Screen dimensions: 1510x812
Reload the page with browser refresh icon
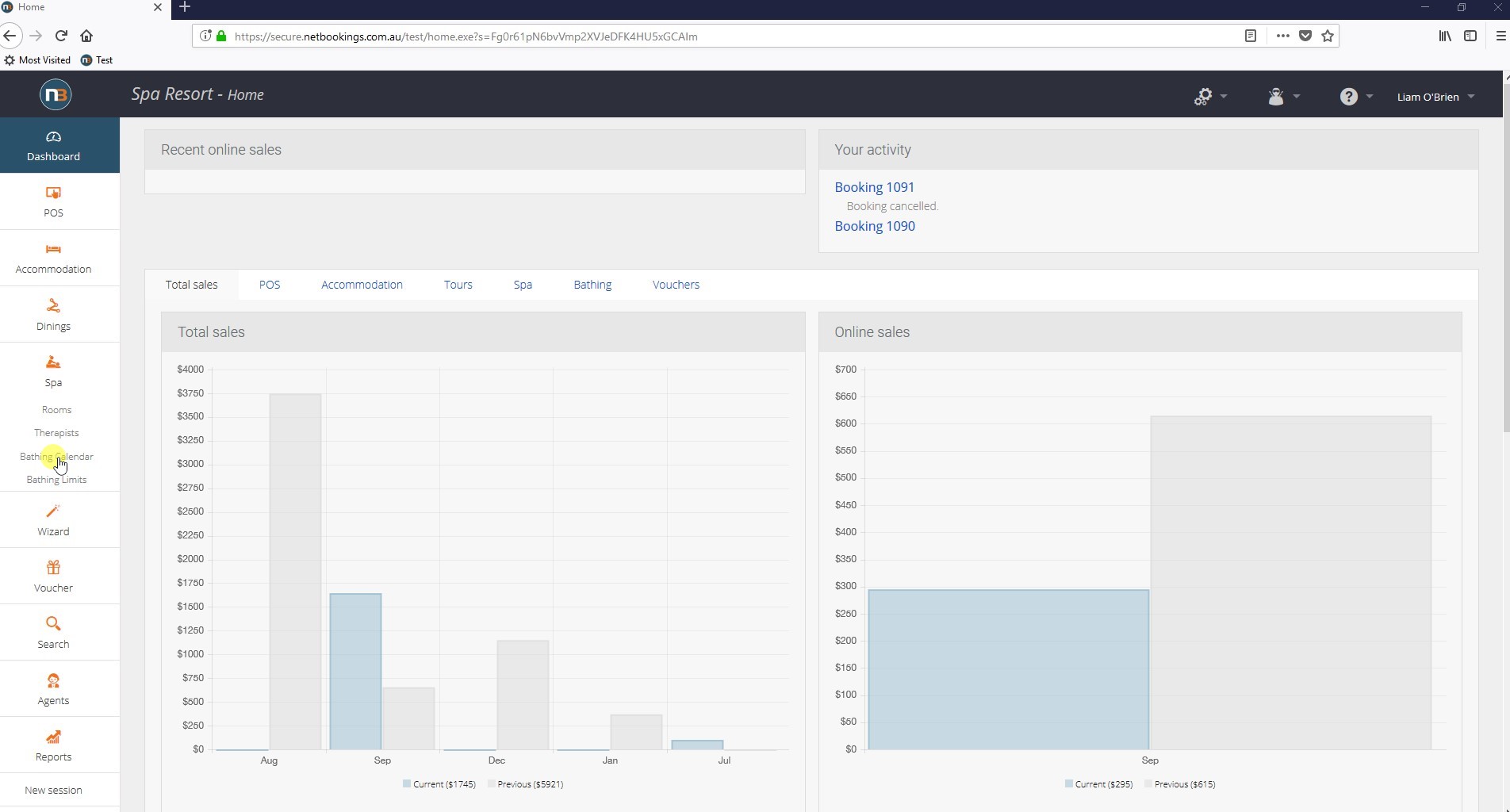pyautogui.click(x=61, y=36)
